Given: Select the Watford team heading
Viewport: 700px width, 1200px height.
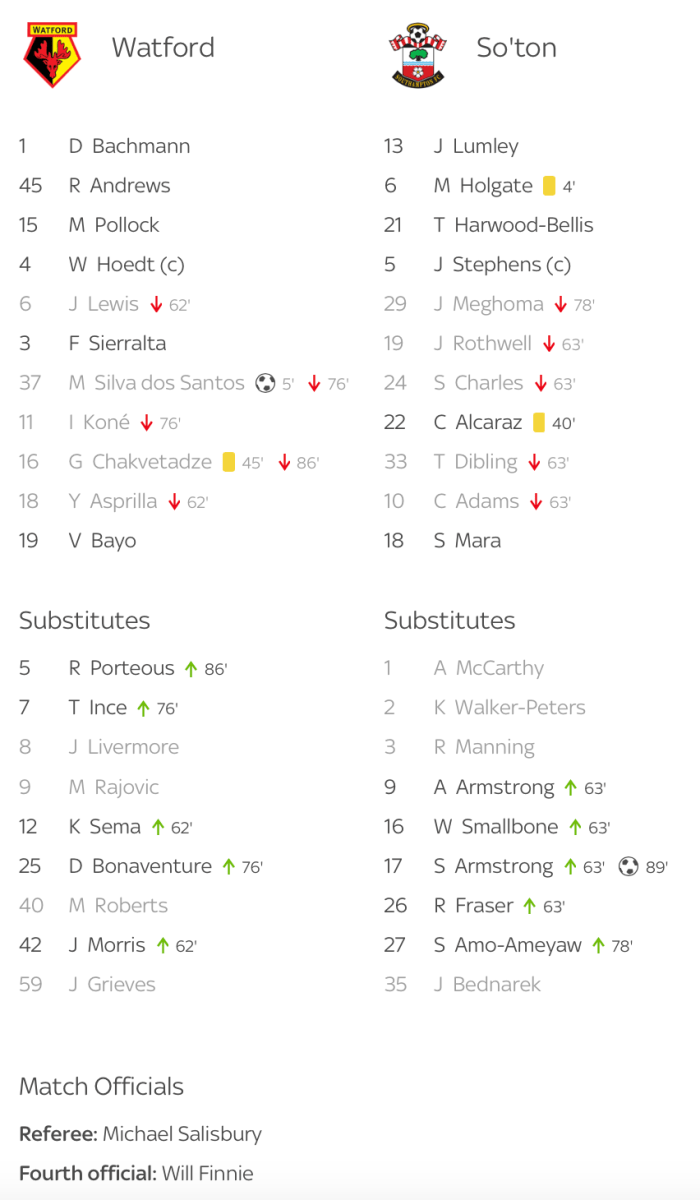Looking at the screenshot, I should coord(163,48).
